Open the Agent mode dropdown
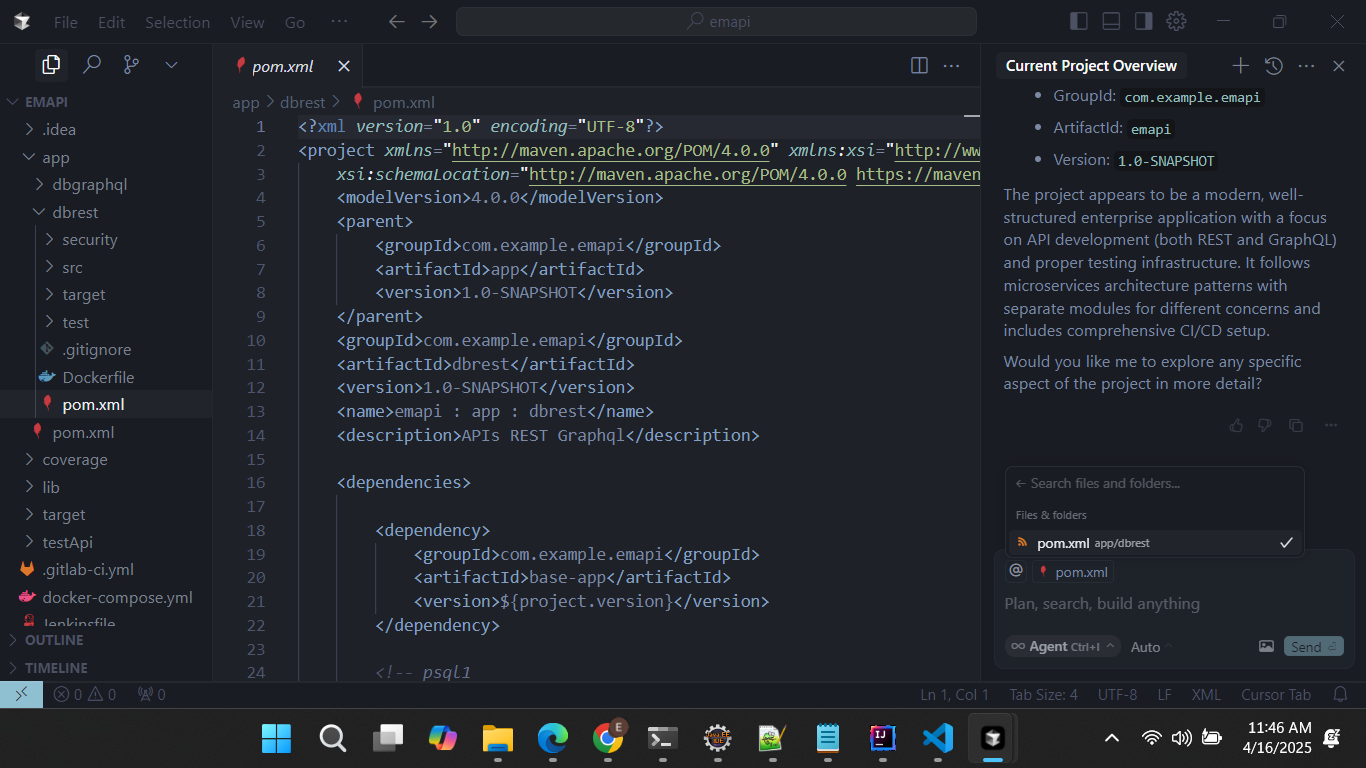The width and height of the screenshot is (1366, 768). (x=1062, y=646)
